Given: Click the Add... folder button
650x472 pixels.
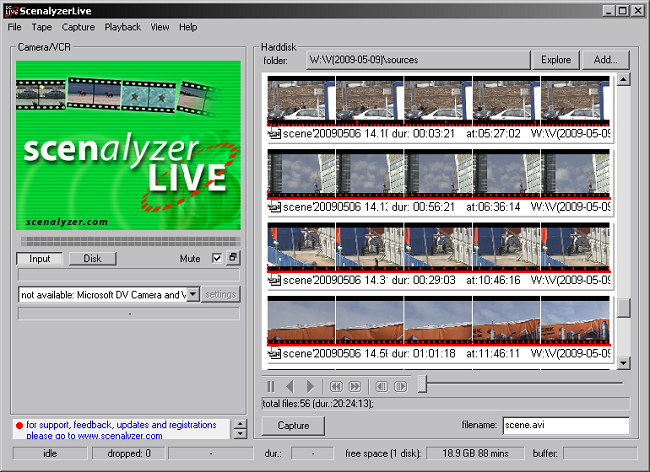Looking at the screenshot, I should [x=606, y=60].
